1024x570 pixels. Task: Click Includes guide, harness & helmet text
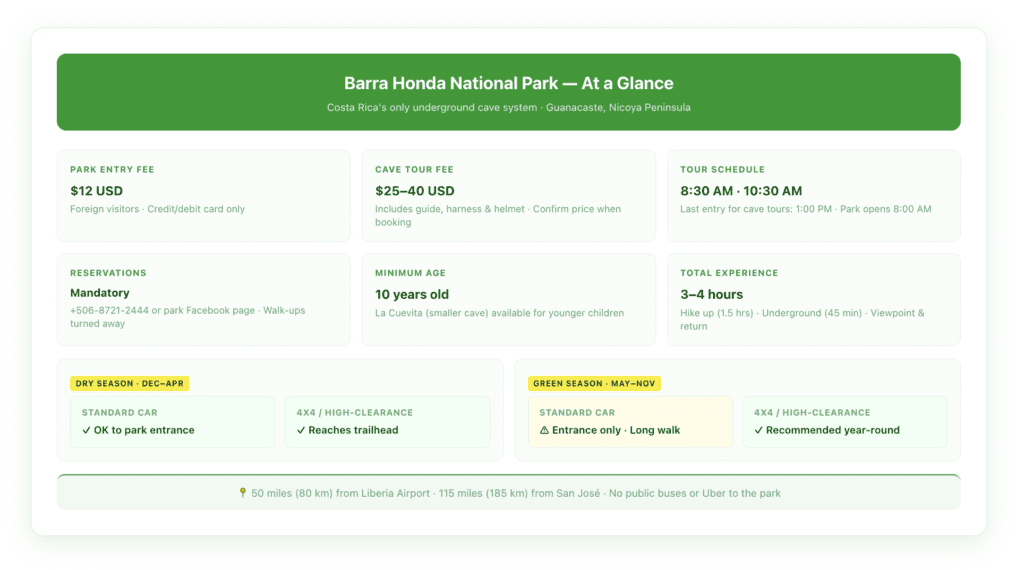tap(498, 215)
